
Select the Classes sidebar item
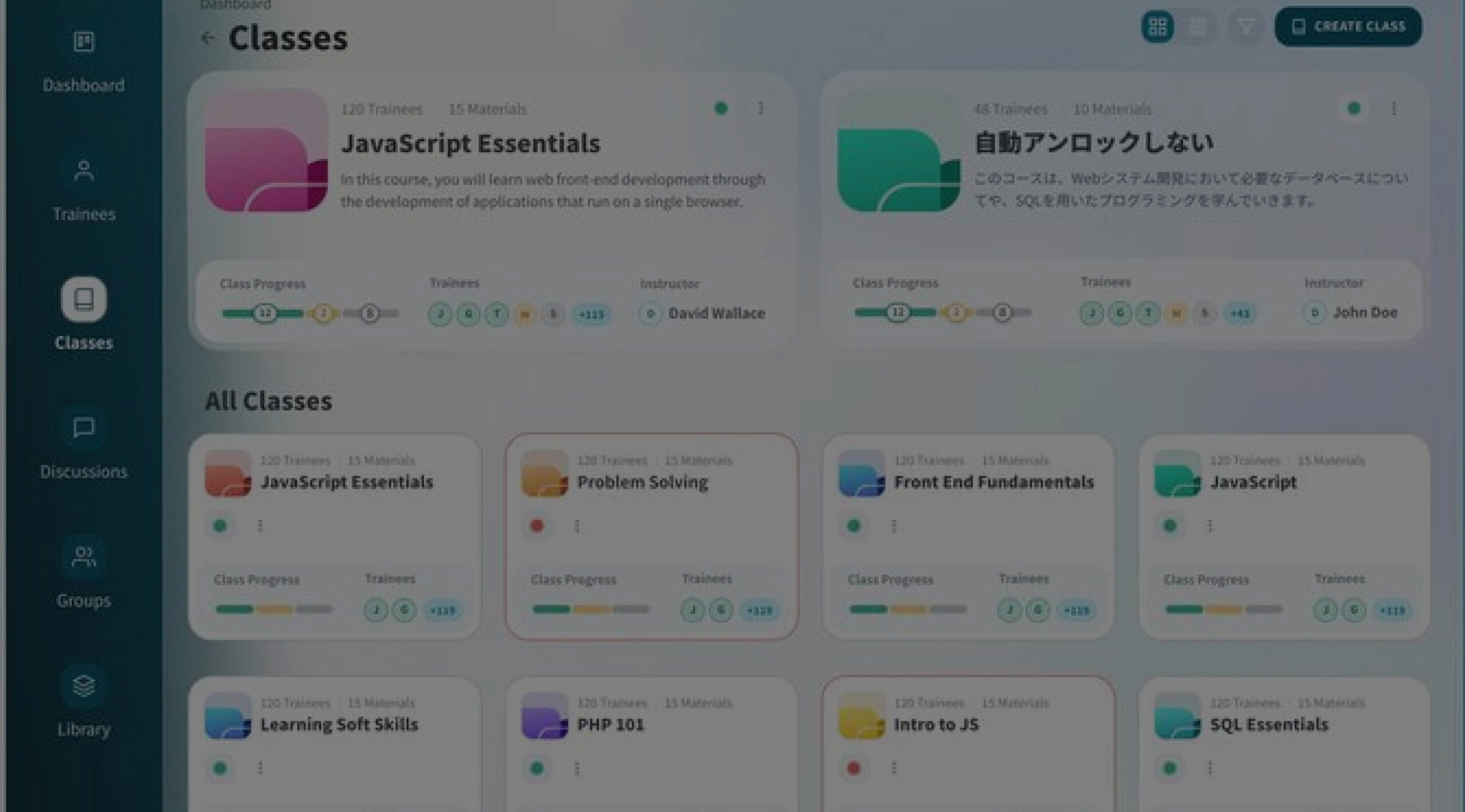tap(84, 300)
